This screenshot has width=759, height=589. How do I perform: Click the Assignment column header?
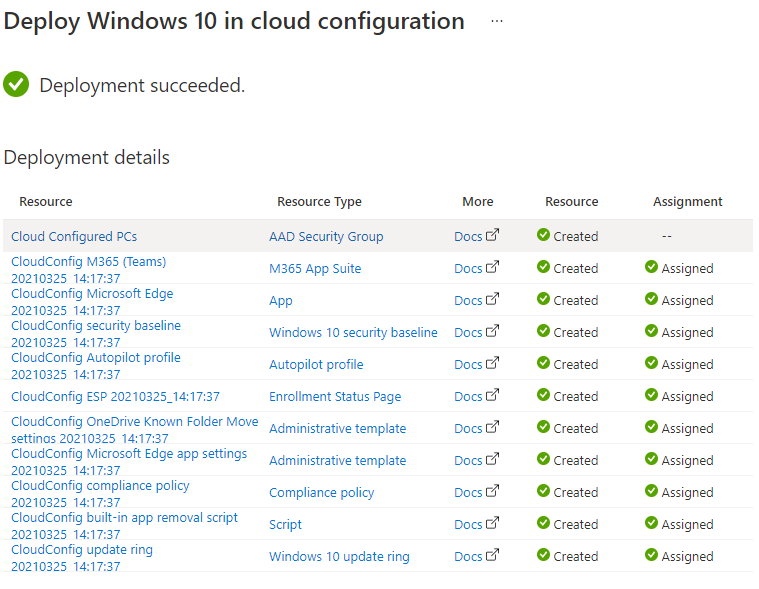(687, 201)
